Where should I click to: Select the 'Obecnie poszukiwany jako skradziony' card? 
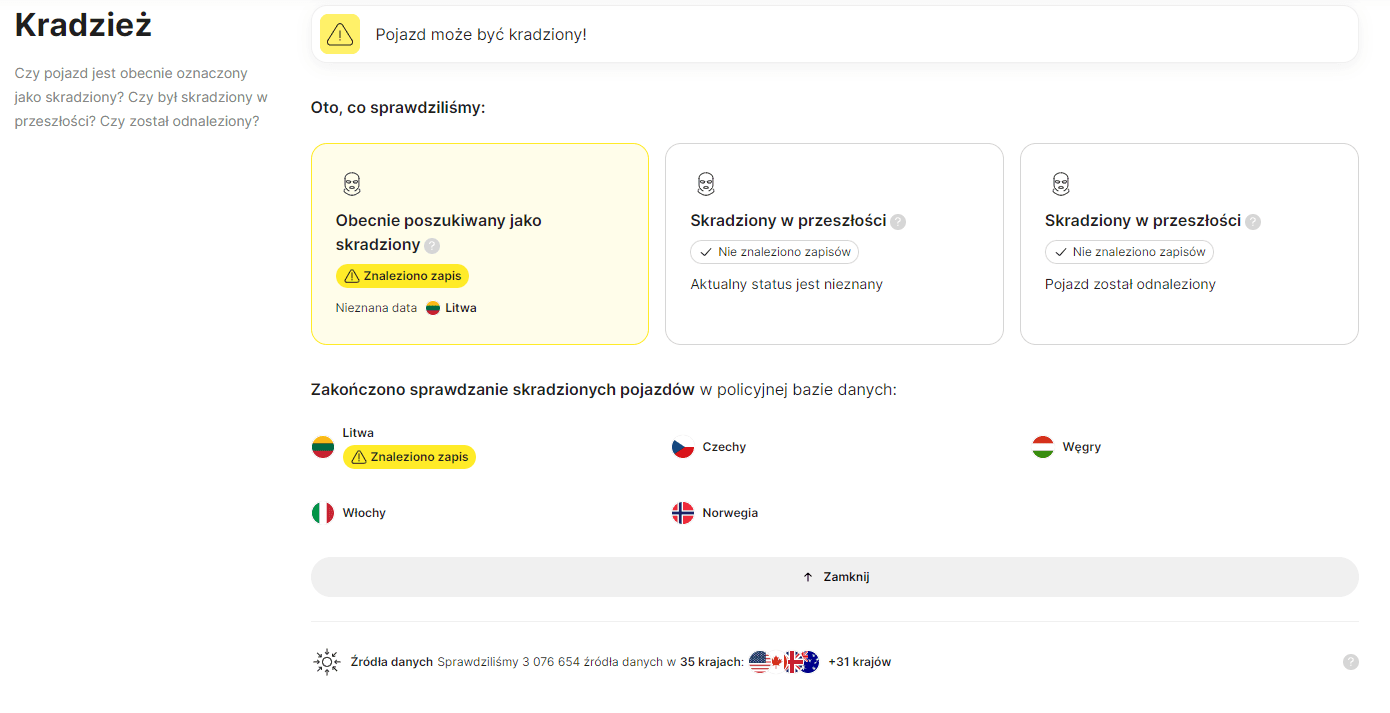click(x=480, y=244)
